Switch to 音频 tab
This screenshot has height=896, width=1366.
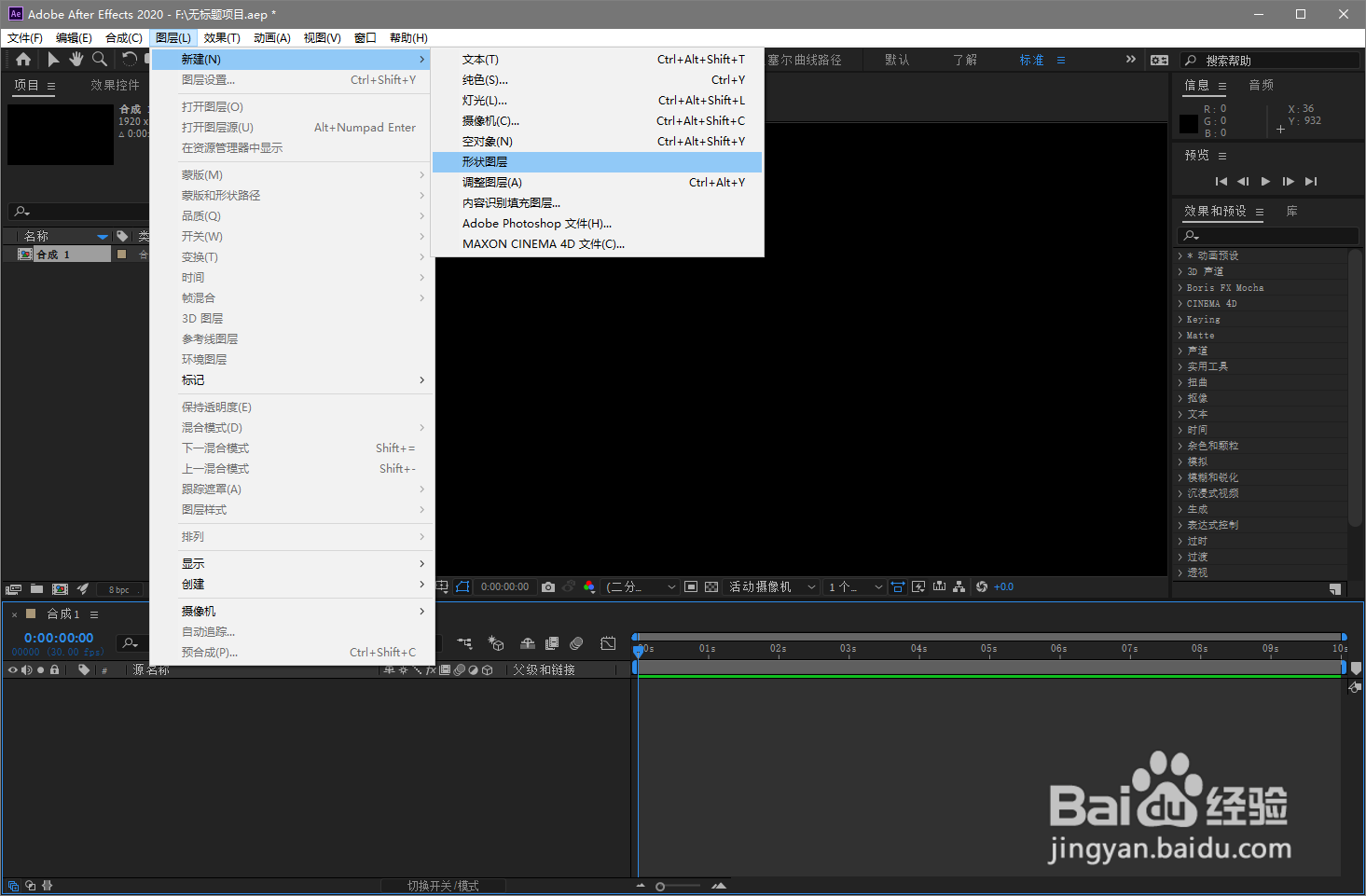point(1262,85)
